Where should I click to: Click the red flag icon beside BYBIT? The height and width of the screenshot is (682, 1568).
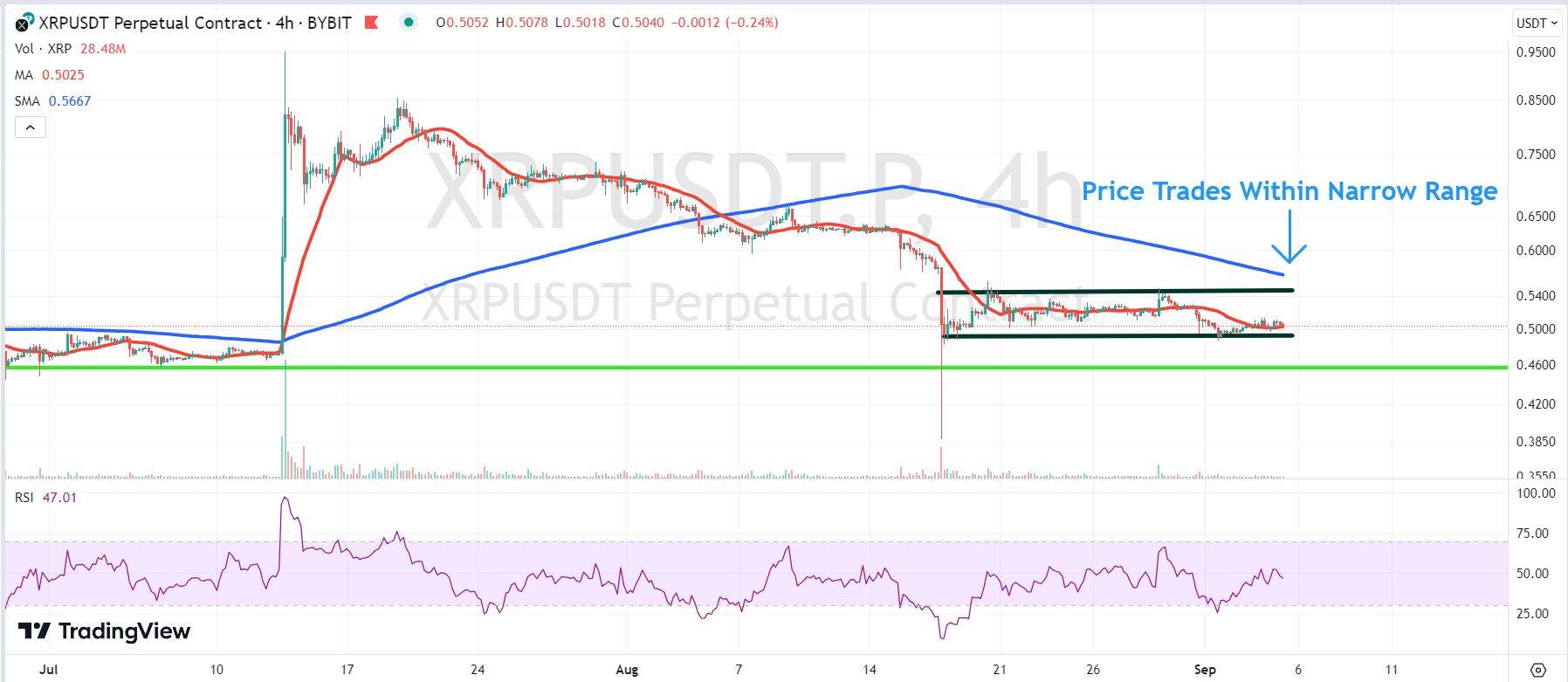click(x=372, y=23)
